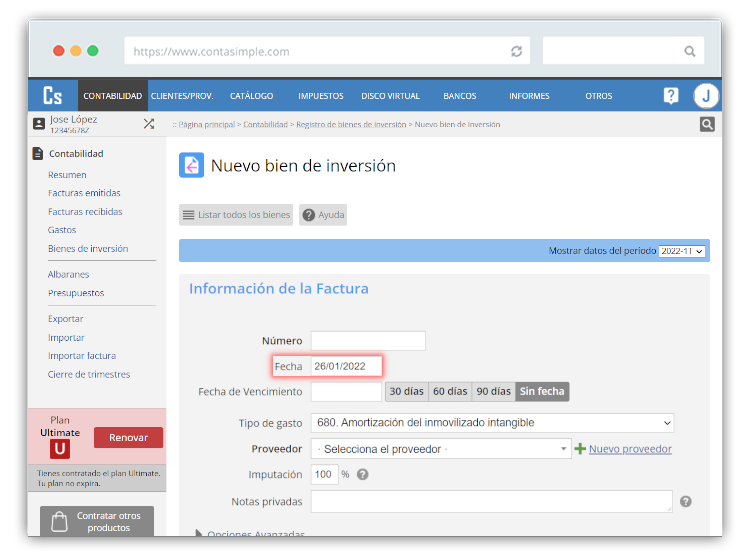Go to Resumen in sidebar
Image resolution: width=750 pixels, height=552 pixels.
(x=67, y=175)
